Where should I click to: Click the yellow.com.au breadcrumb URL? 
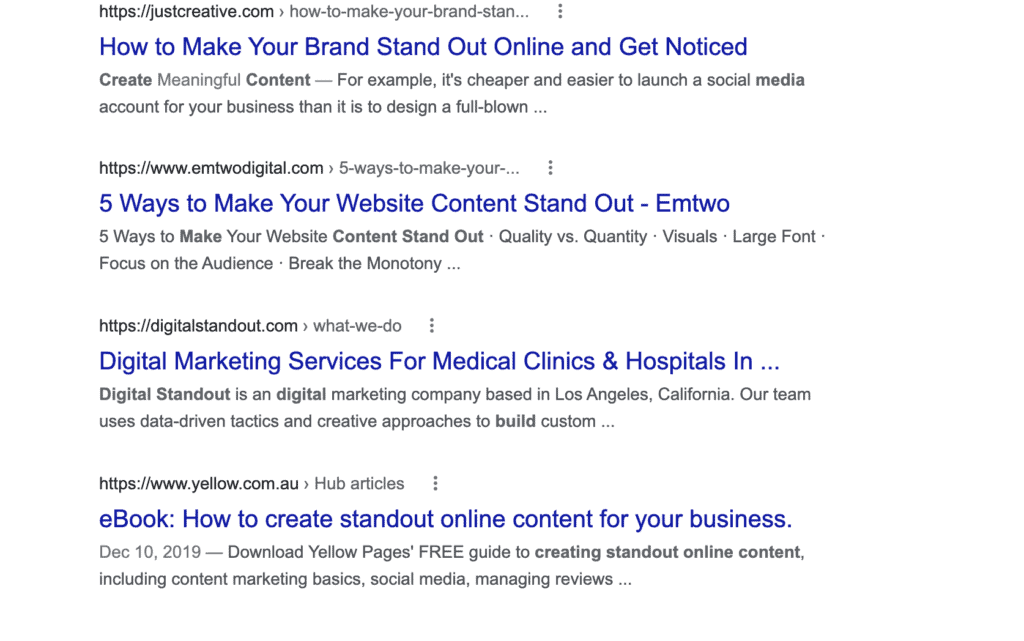point(198,482)
